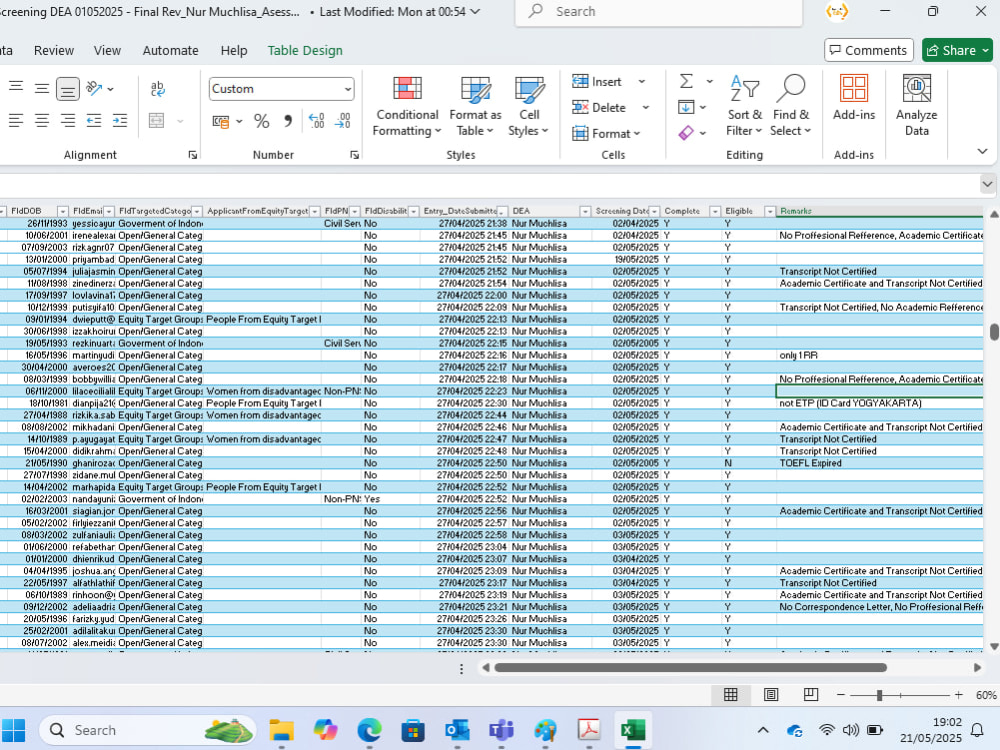Open Alignment settings dialog launcher
The image size is (1000, 750).
[x=193, y=155]
